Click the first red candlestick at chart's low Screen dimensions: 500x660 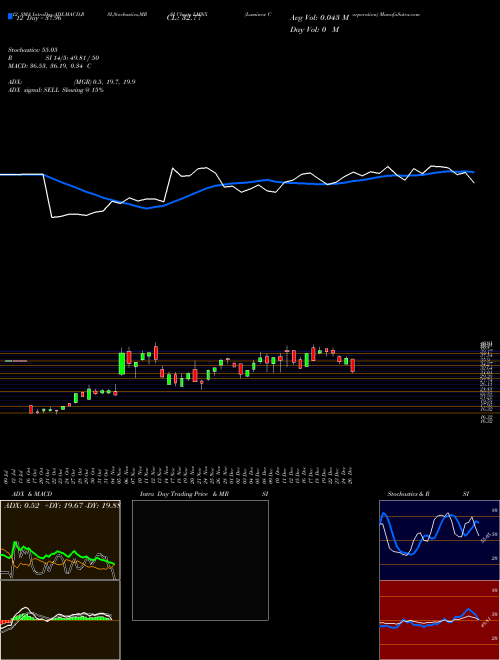click(31, 409)
